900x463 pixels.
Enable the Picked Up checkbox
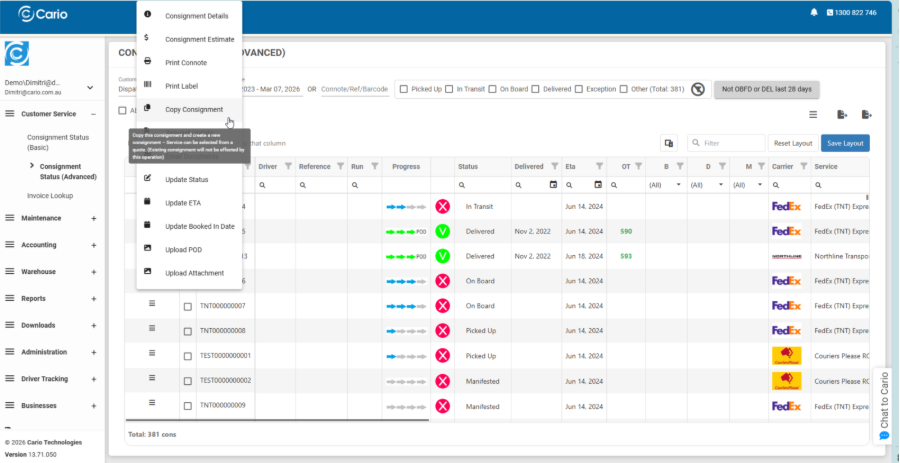403,89
